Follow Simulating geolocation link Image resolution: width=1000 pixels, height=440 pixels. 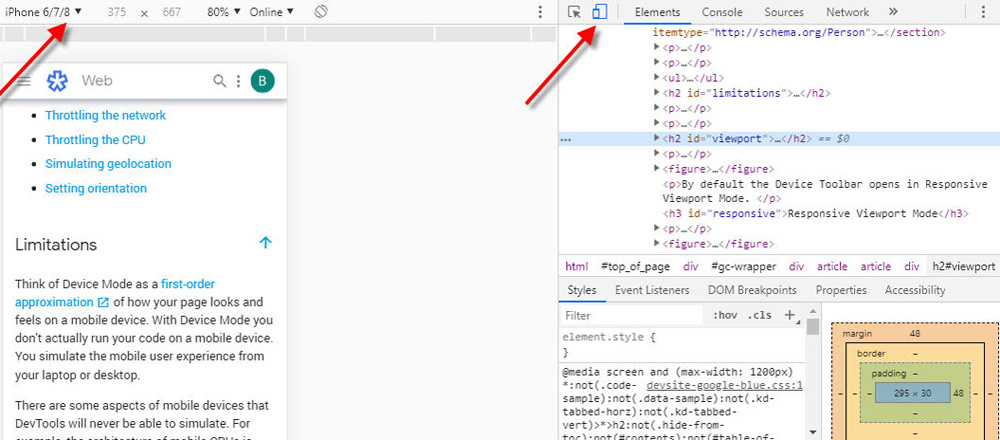coord(108,164)
